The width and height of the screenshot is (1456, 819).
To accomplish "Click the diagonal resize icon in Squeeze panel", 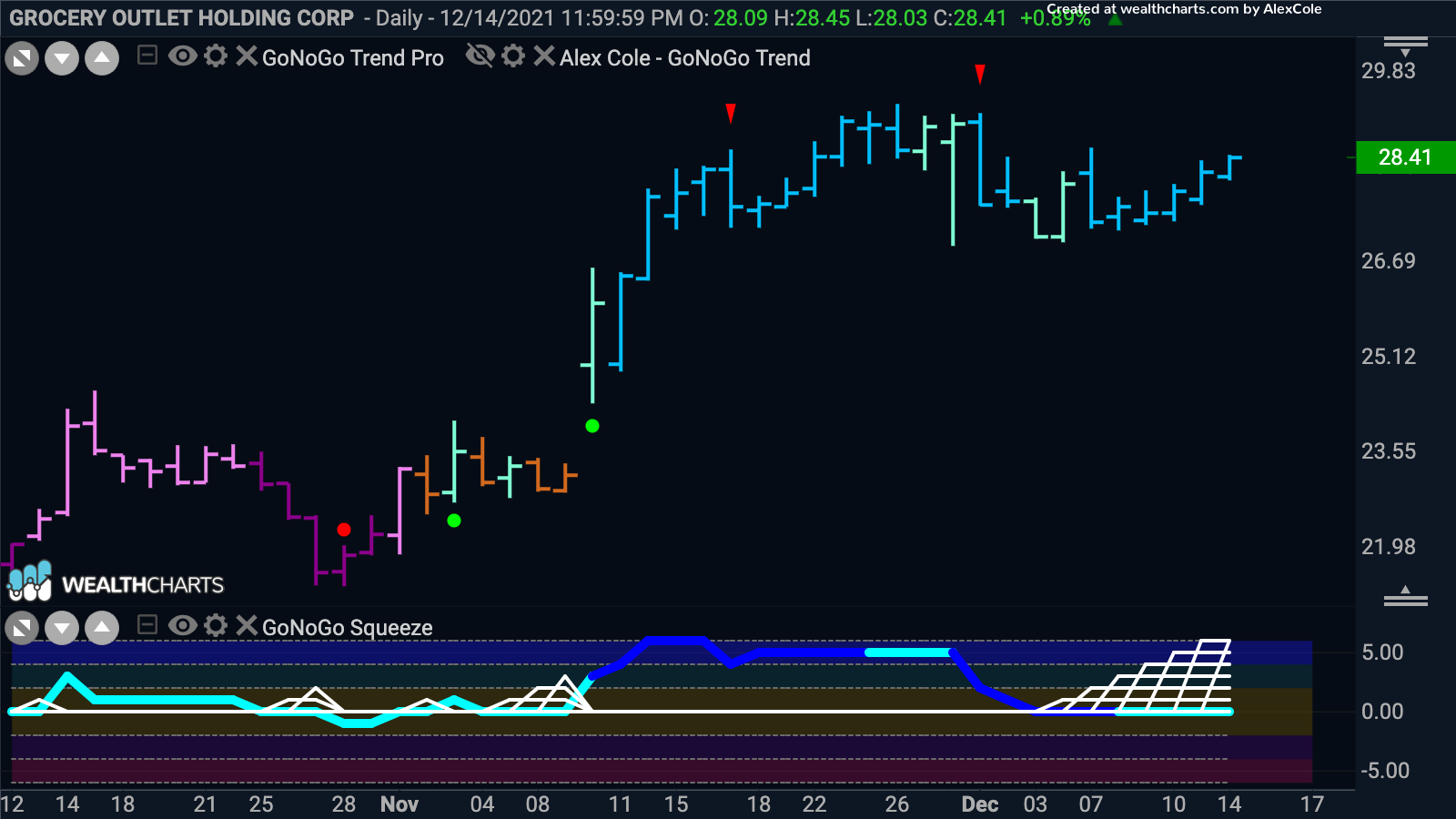I will pos(22,628).
